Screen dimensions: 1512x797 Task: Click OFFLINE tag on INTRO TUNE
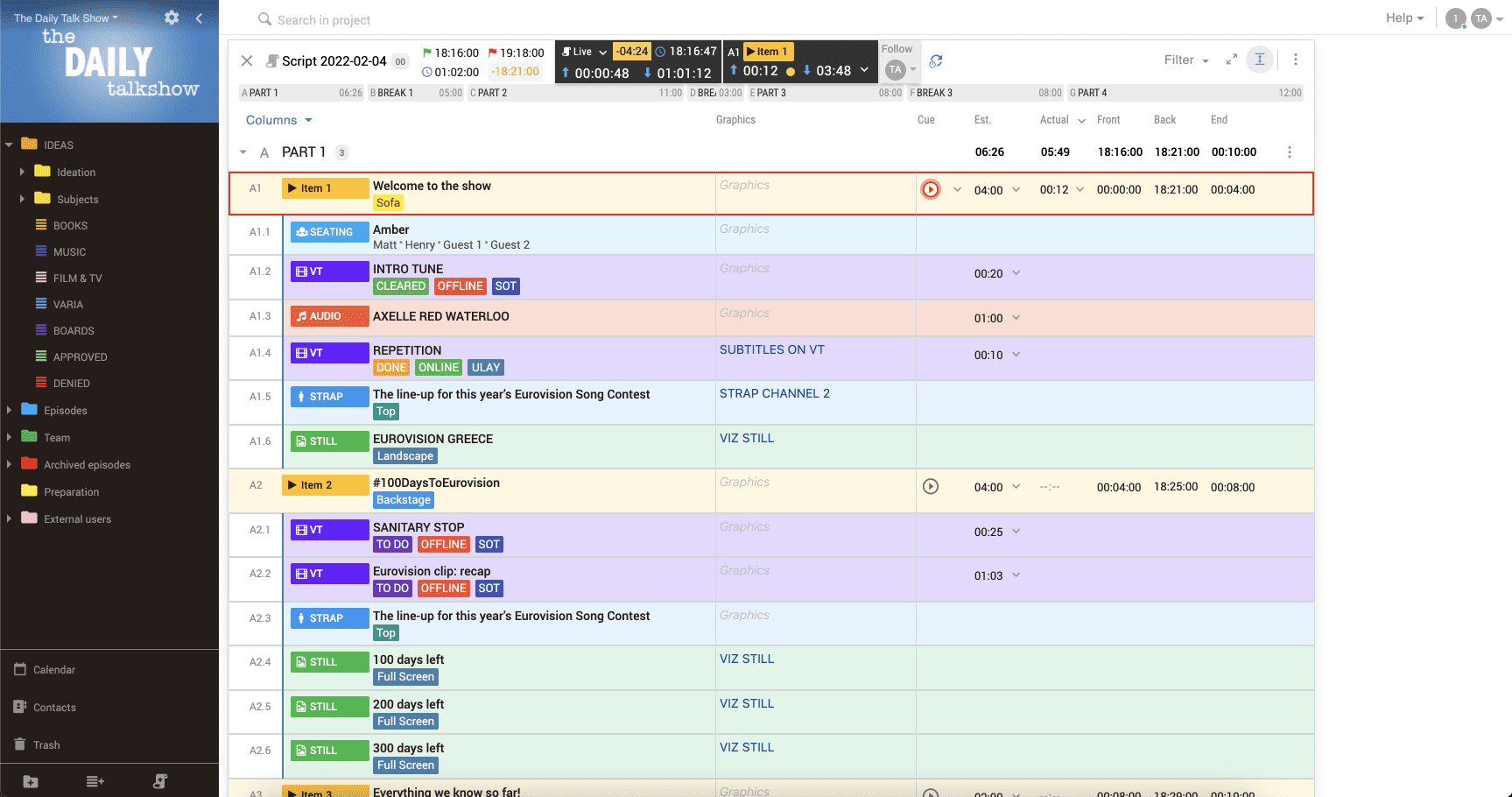(x=461, y=286)
